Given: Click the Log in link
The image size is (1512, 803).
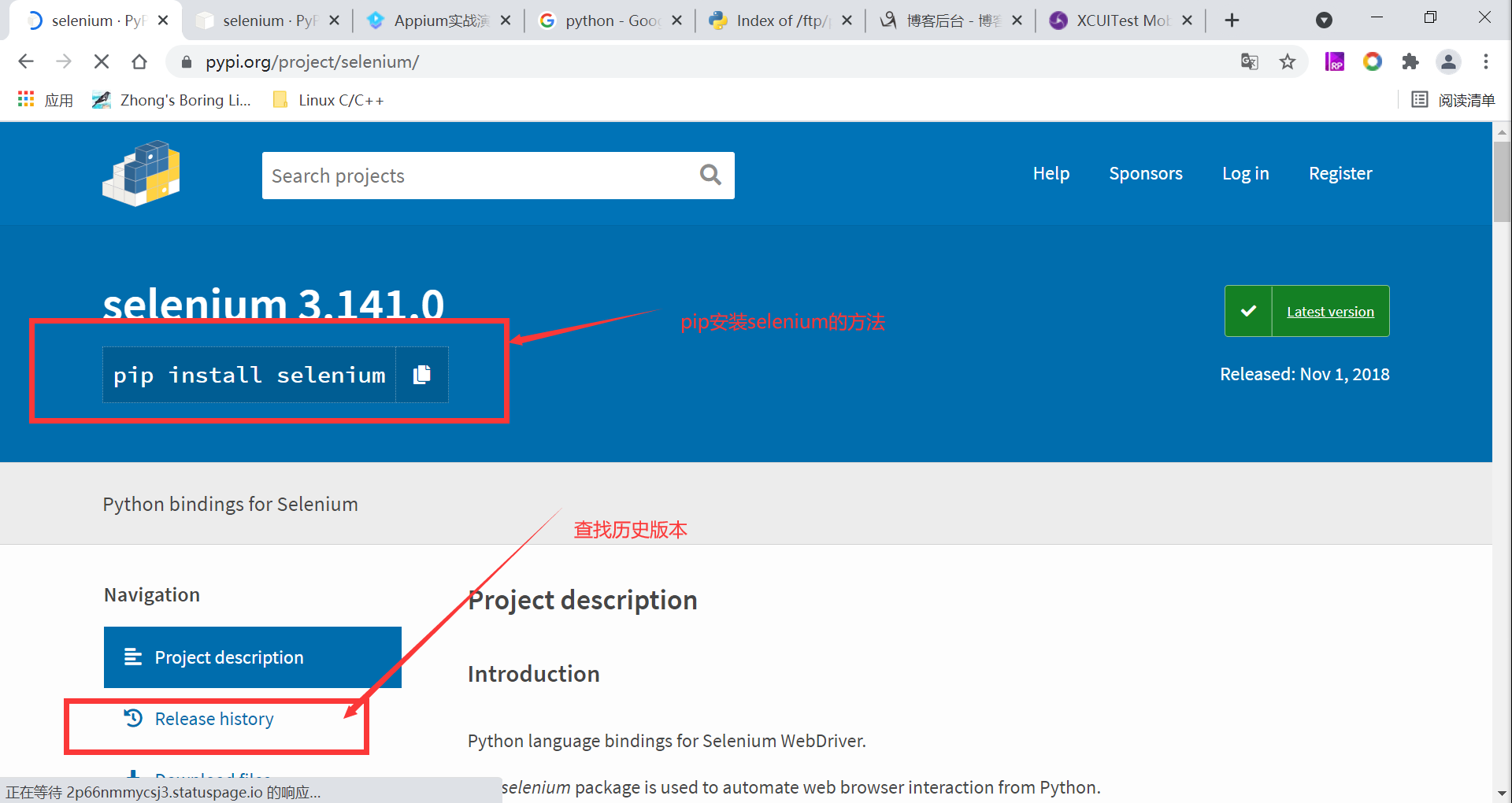Looking at the screenshot, I should point(1246,173).
